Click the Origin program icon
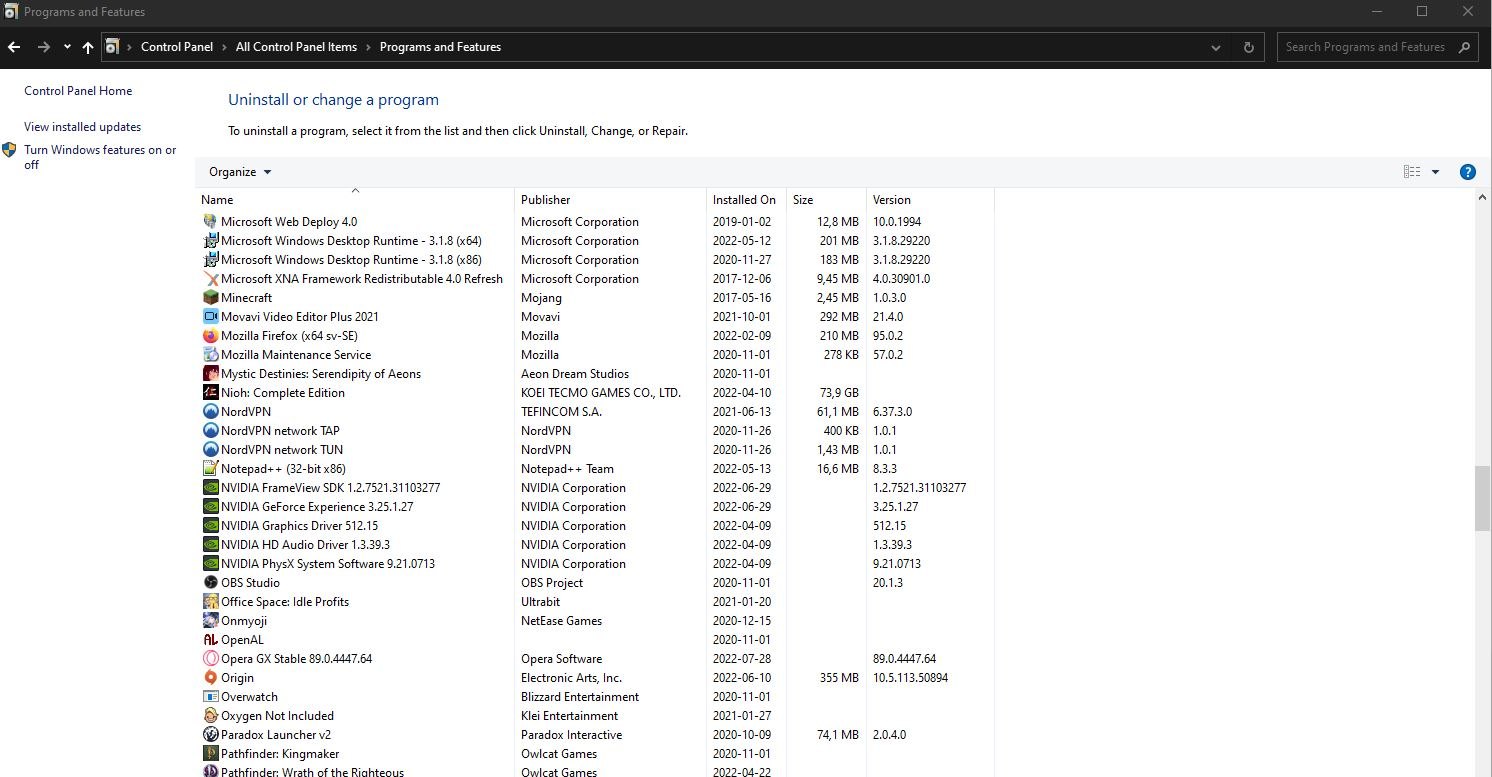Screen dimensions: 1492x777 pyautogui.click(x=210, y=678)
